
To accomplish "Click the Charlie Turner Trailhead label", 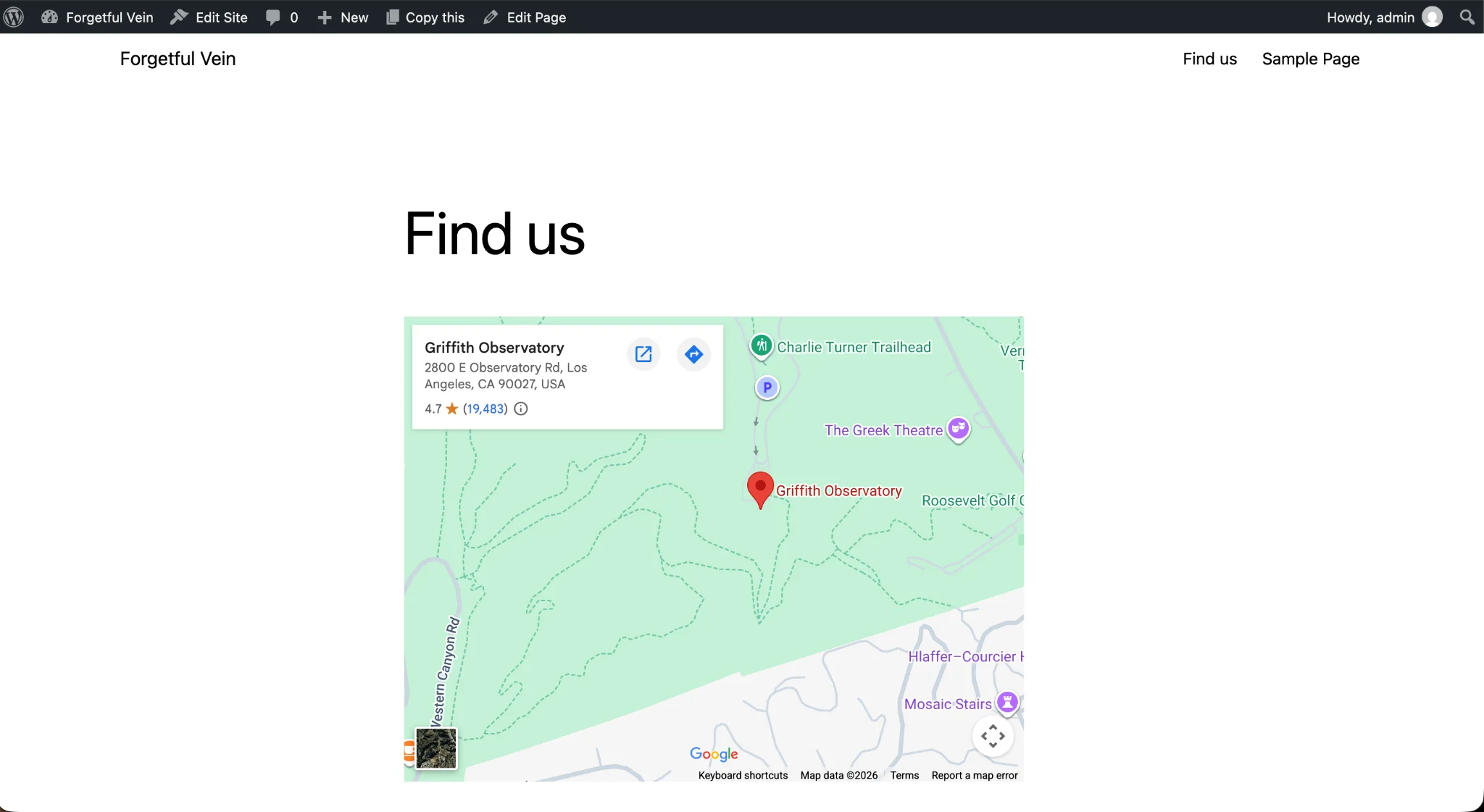I will (854, 347).
